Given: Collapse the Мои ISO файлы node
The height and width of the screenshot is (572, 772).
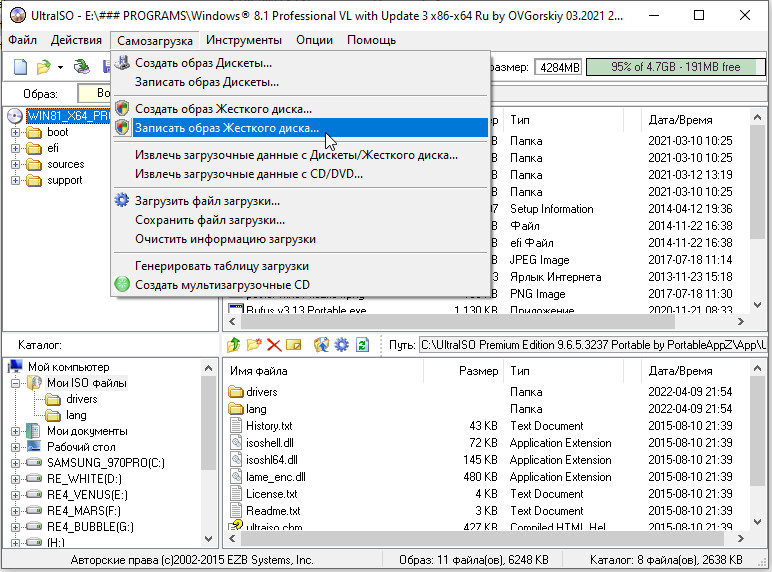Looking at the screenshot, I should coord(15,383).
